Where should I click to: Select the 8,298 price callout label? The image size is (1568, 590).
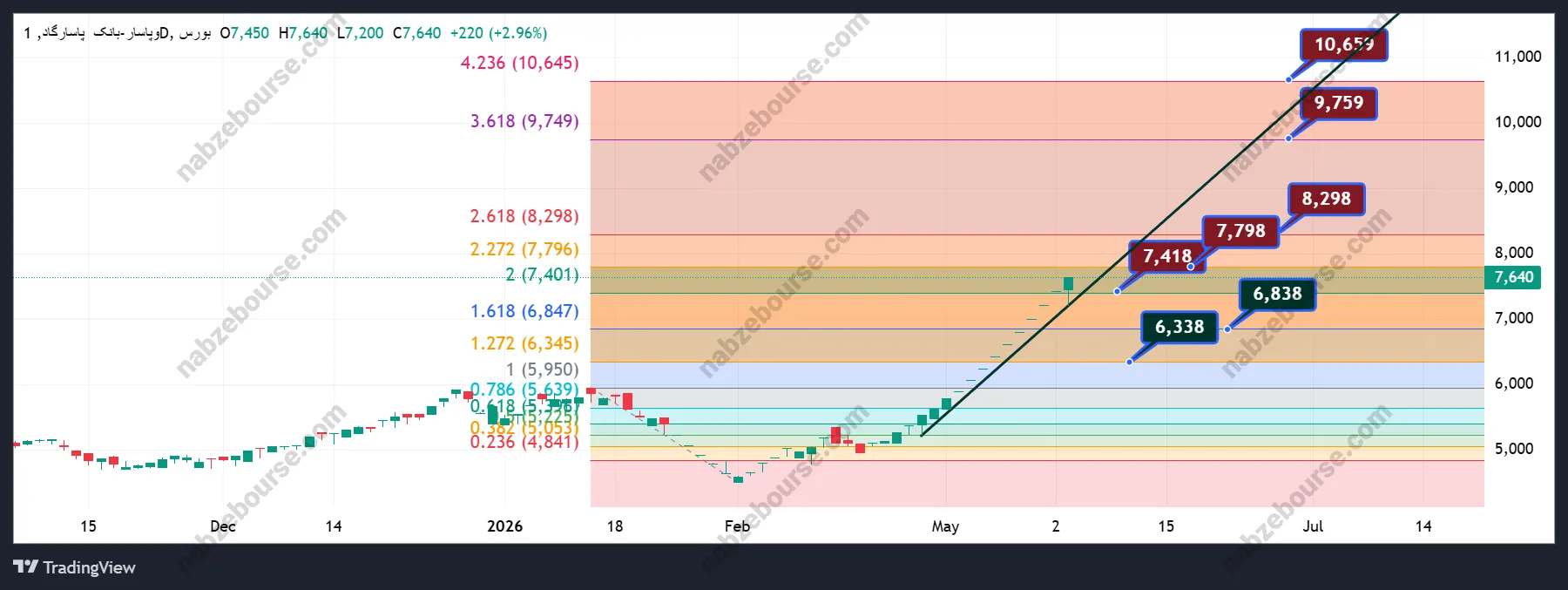point(1326,199)
